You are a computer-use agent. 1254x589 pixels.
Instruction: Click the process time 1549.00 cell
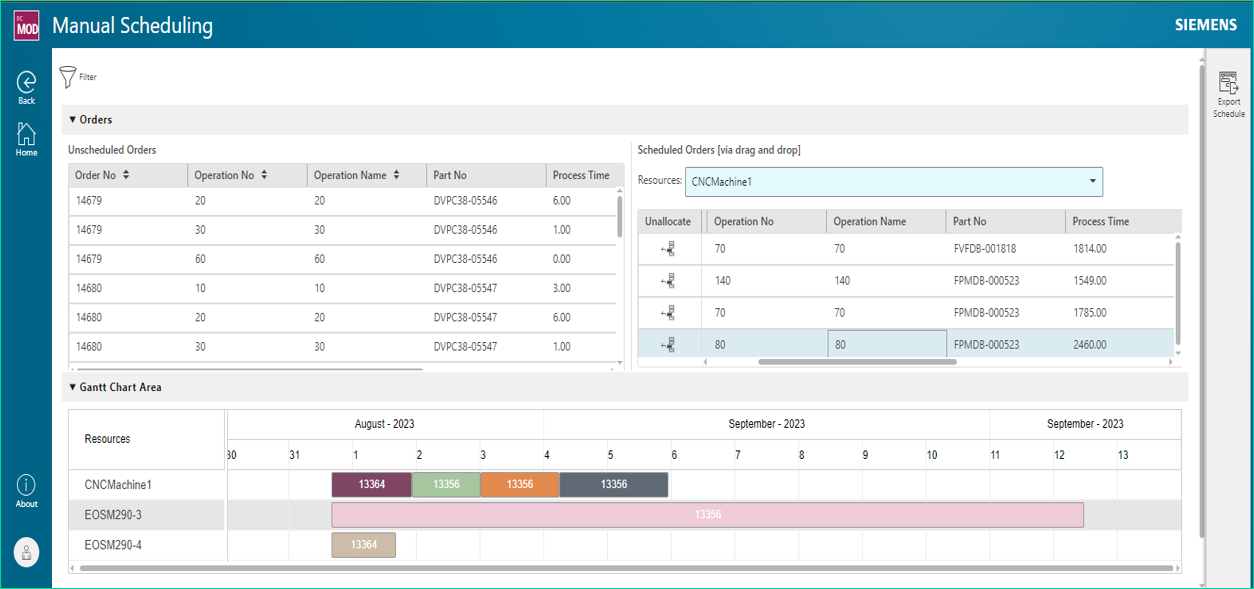coord(1118,281)
